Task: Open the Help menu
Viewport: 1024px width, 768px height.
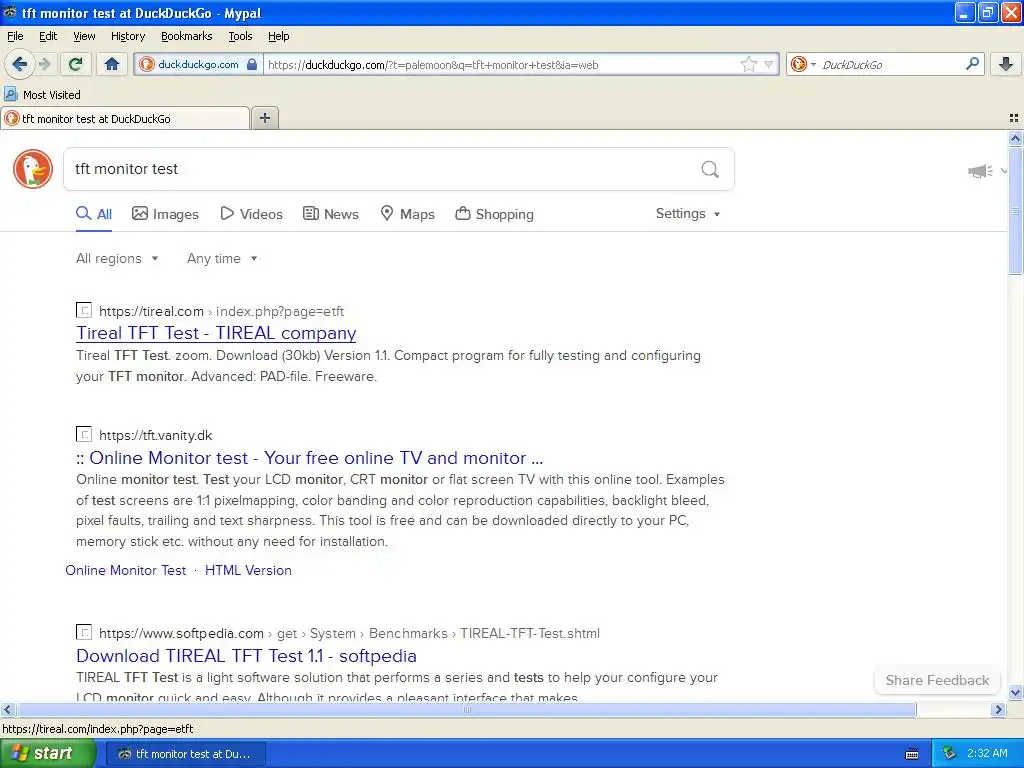Action: (x=278, y=36)
